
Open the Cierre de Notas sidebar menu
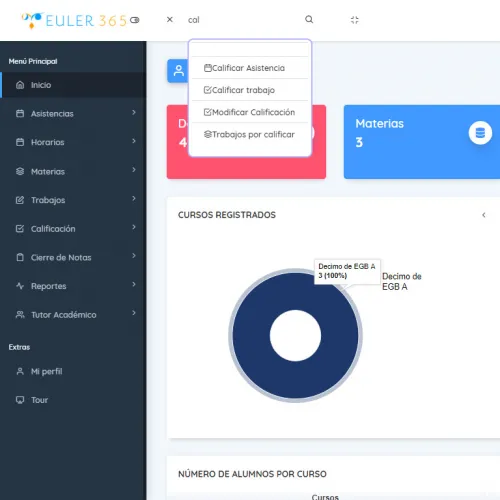click(73, 257)
